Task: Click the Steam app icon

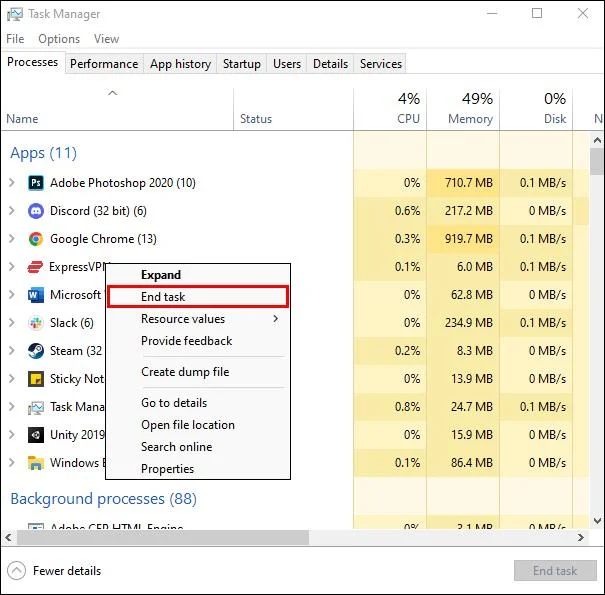Action: pos(36,351)
